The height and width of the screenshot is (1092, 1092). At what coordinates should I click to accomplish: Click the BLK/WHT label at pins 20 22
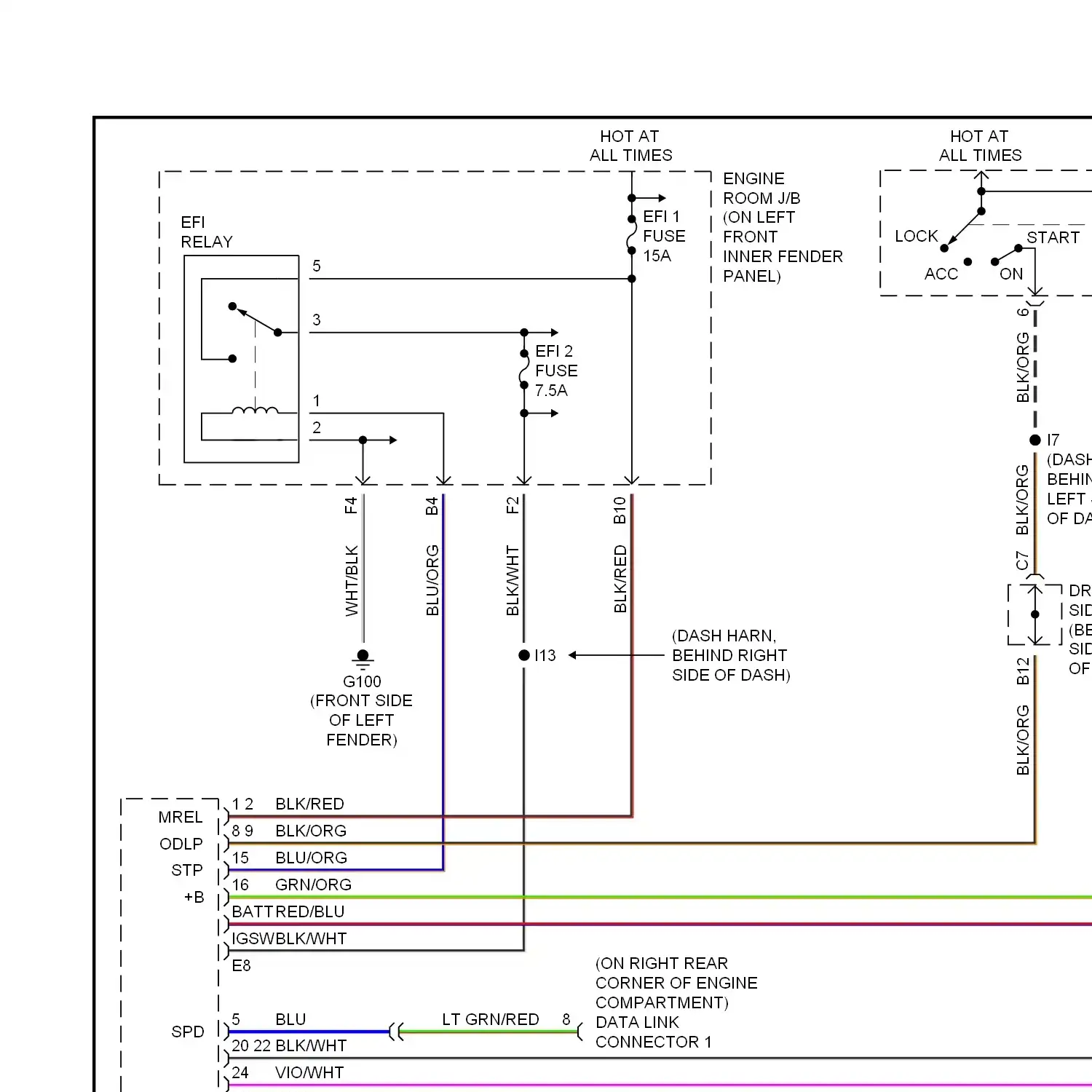[x=311, y=1045]
